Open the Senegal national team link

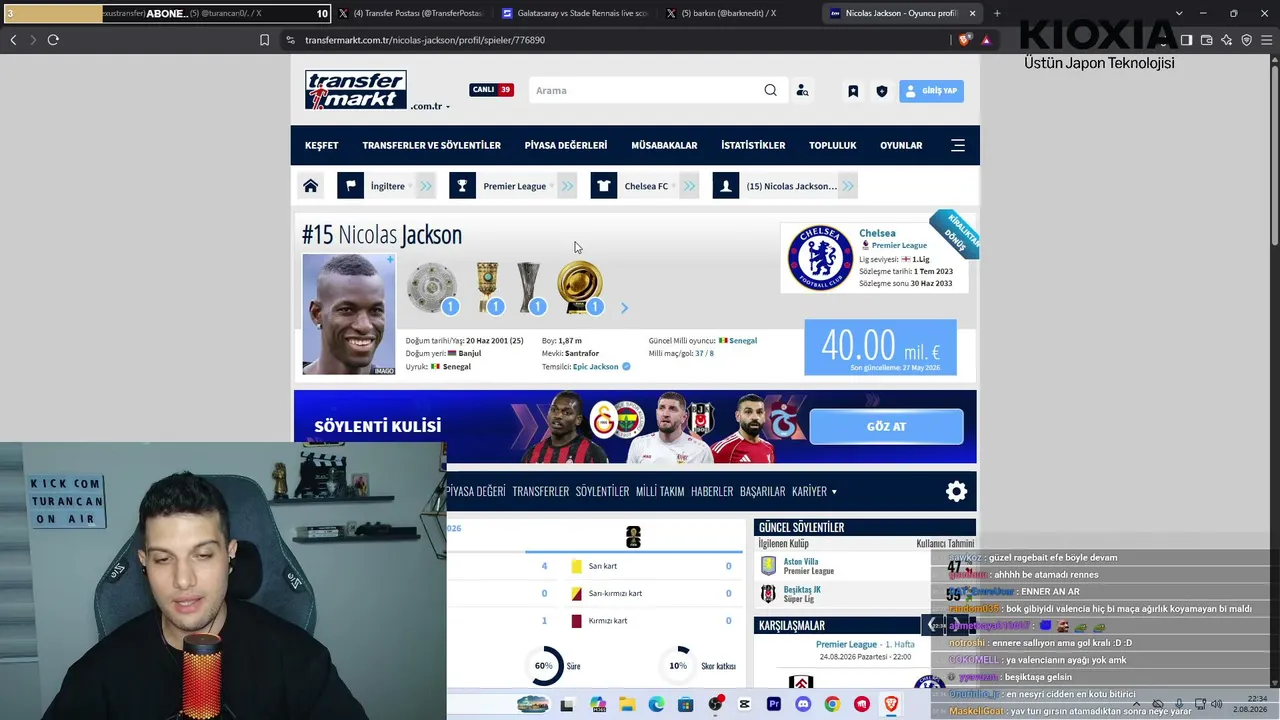743,341
